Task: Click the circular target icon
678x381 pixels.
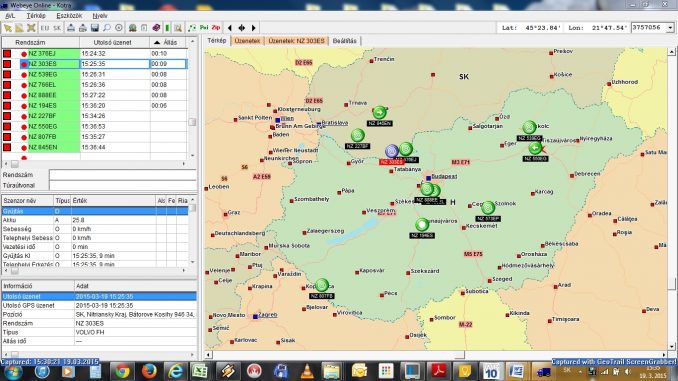Action: [x=119, y=28]
